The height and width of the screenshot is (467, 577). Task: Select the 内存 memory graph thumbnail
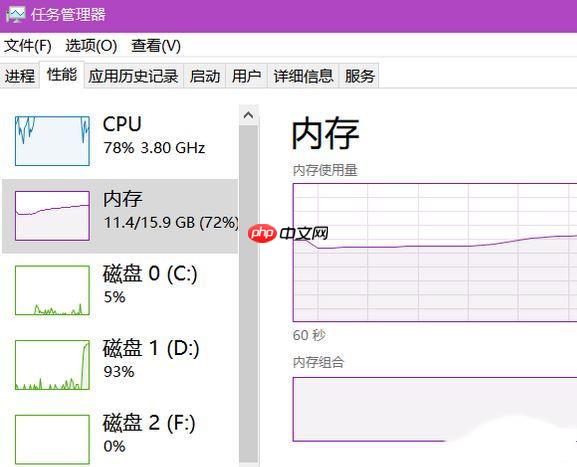click(52, 216)
